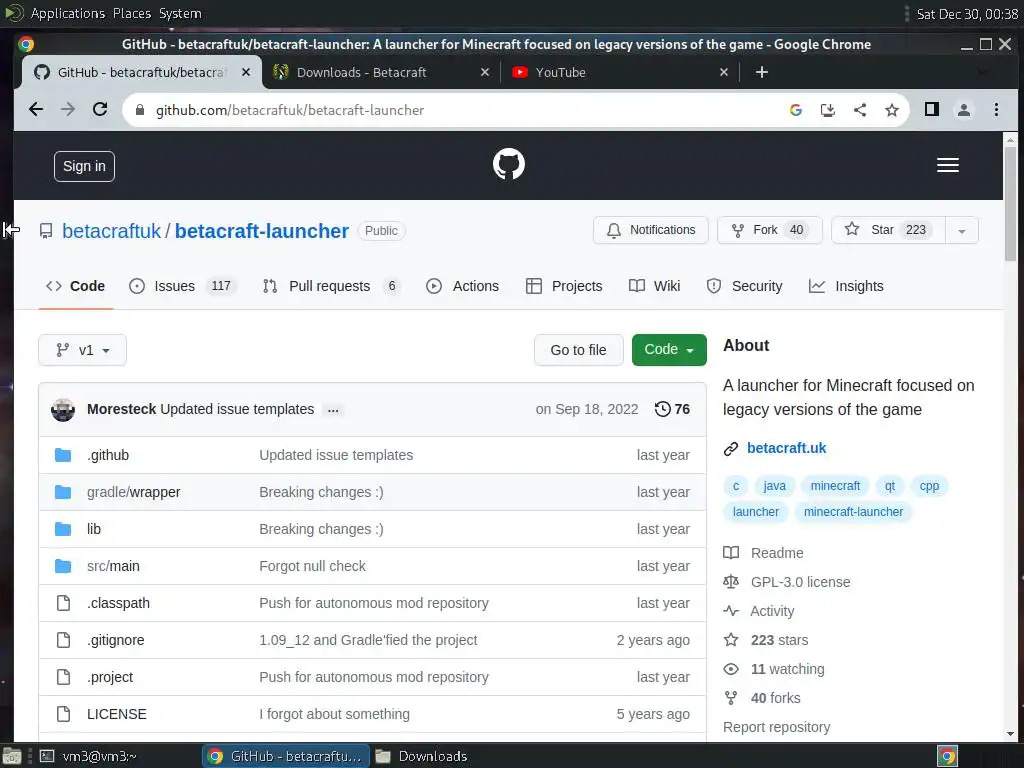Screen dimensions: 1024x768
Task: Expand the commit message ellipsis
Action: [x=333, y=410]
